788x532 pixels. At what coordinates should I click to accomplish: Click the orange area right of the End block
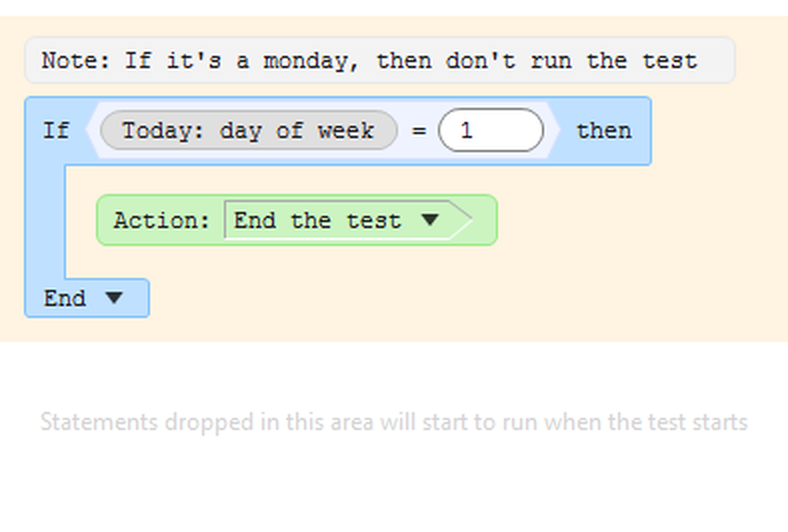click(x=400, y=300)
